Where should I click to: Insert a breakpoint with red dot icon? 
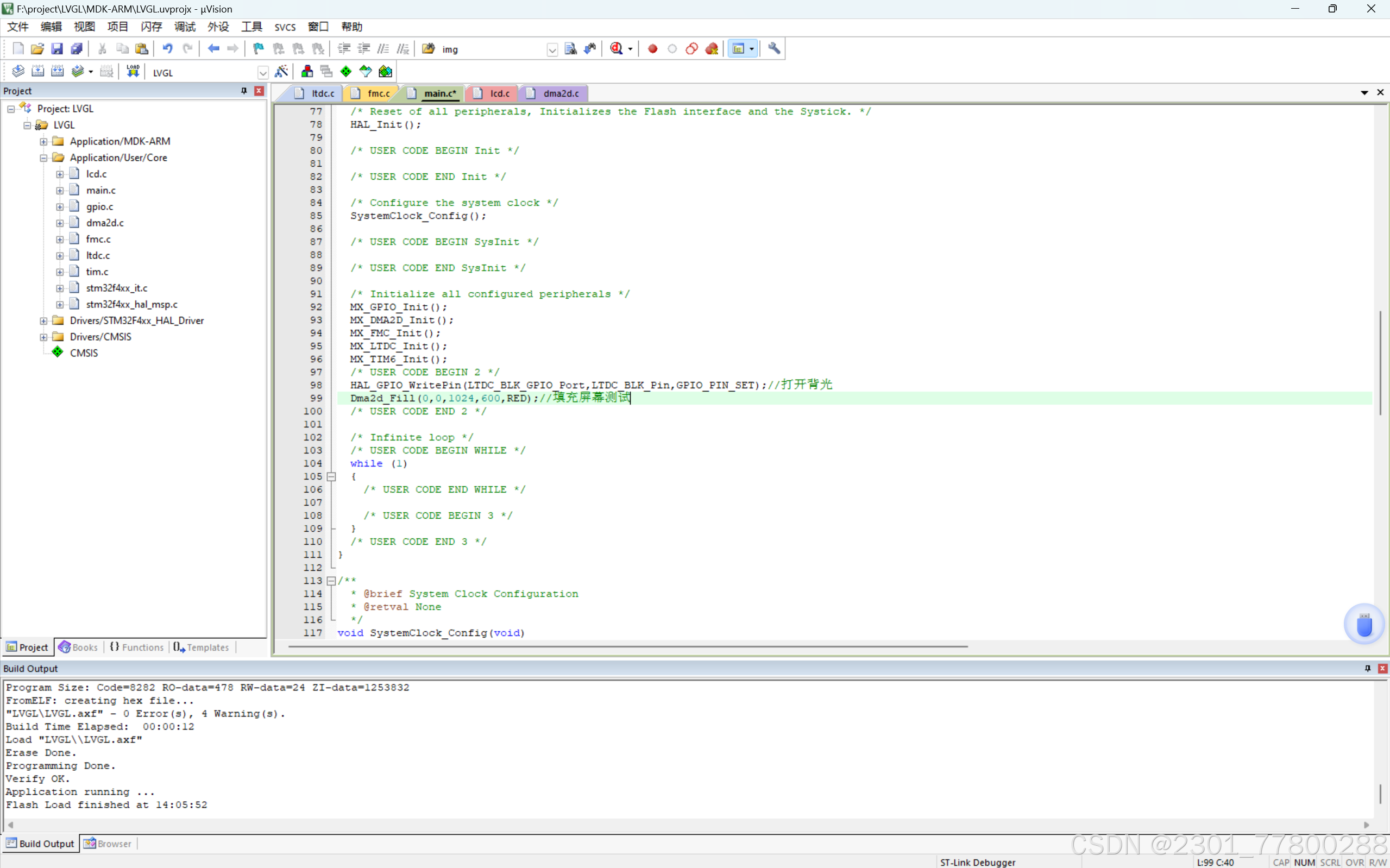pos(652,49)
